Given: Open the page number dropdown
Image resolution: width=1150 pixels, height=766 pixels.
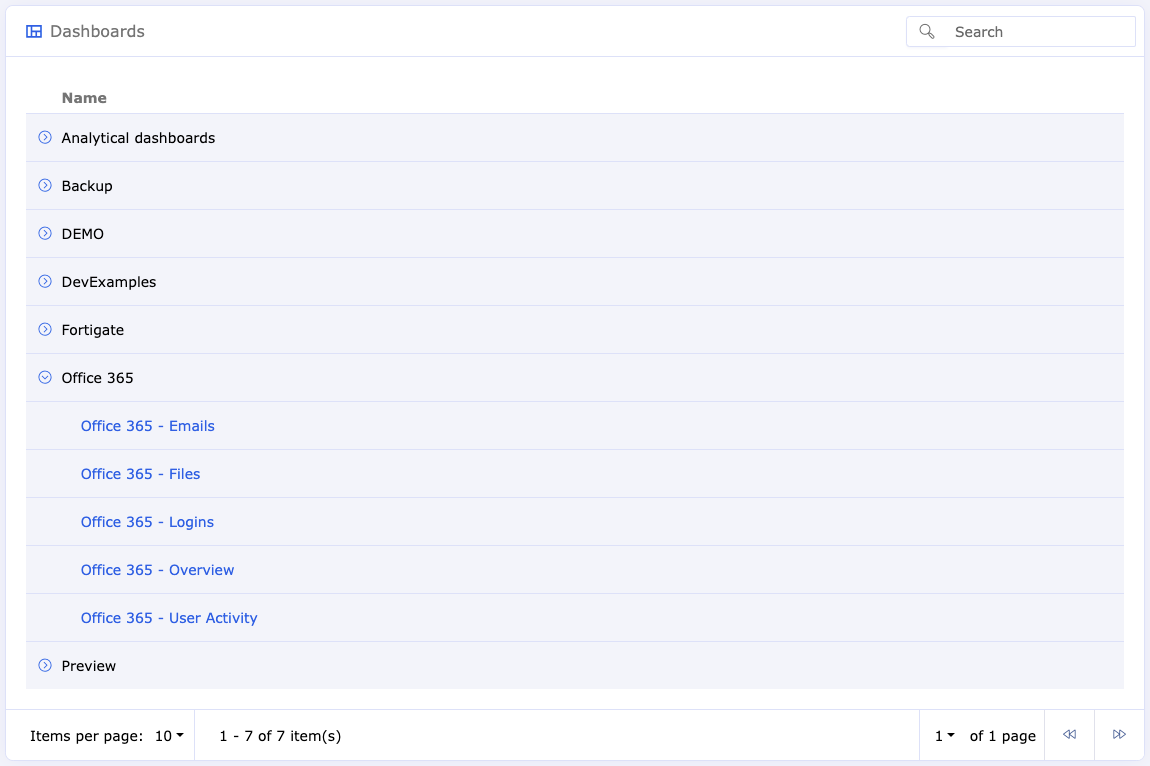Looking at the screenshot, I should [x=945, y=736].
